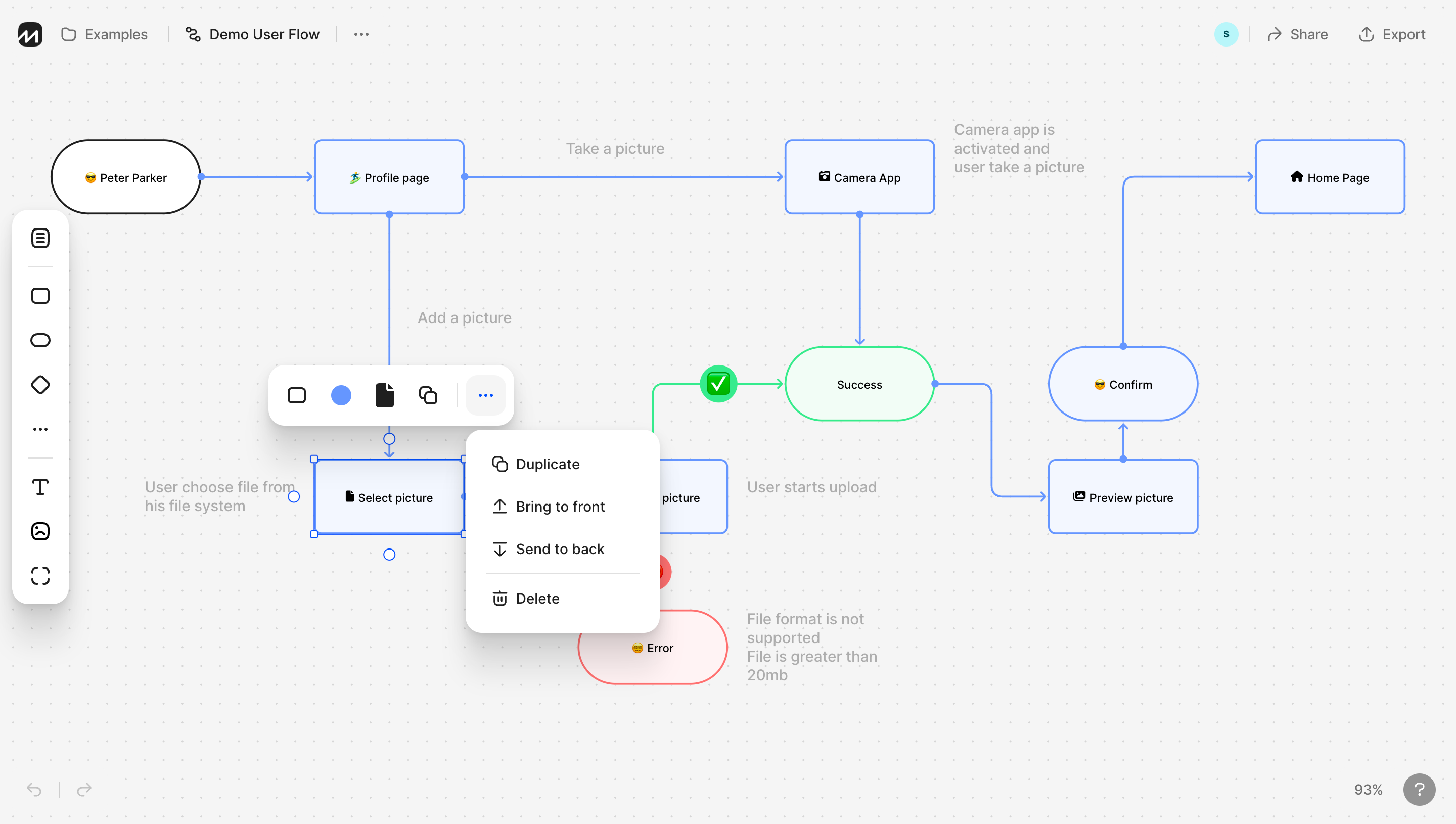The image size is (1456, 824).
Task: Toggle the floating toolbar more menu
Action: (x=485, y=395)
